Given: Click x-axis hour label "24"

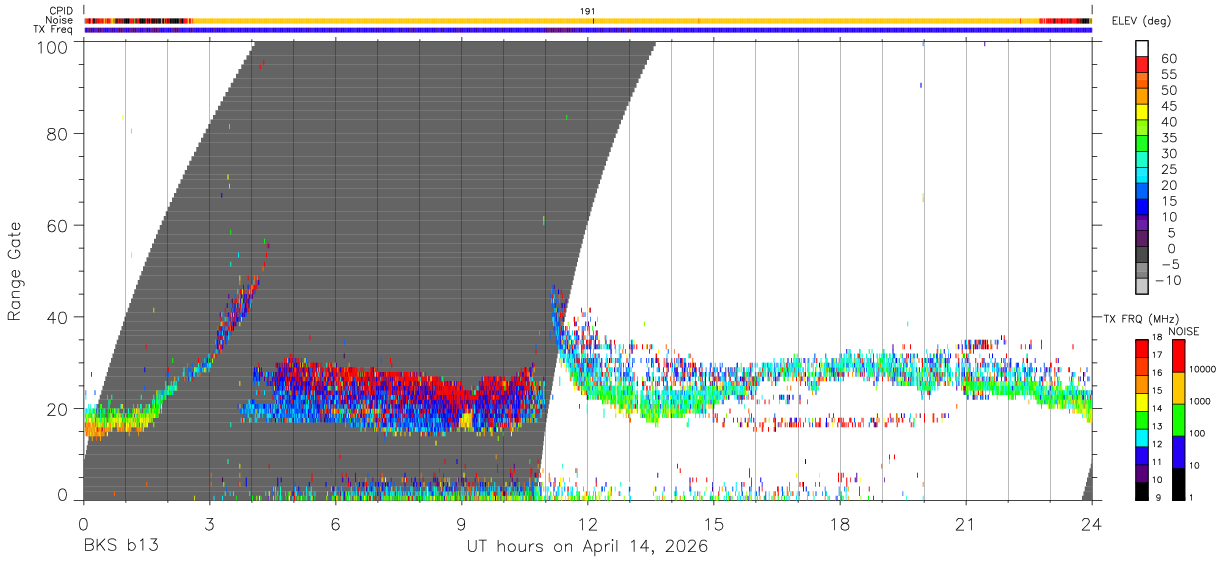Looking at the screenshot, I should click(1092, 523).
